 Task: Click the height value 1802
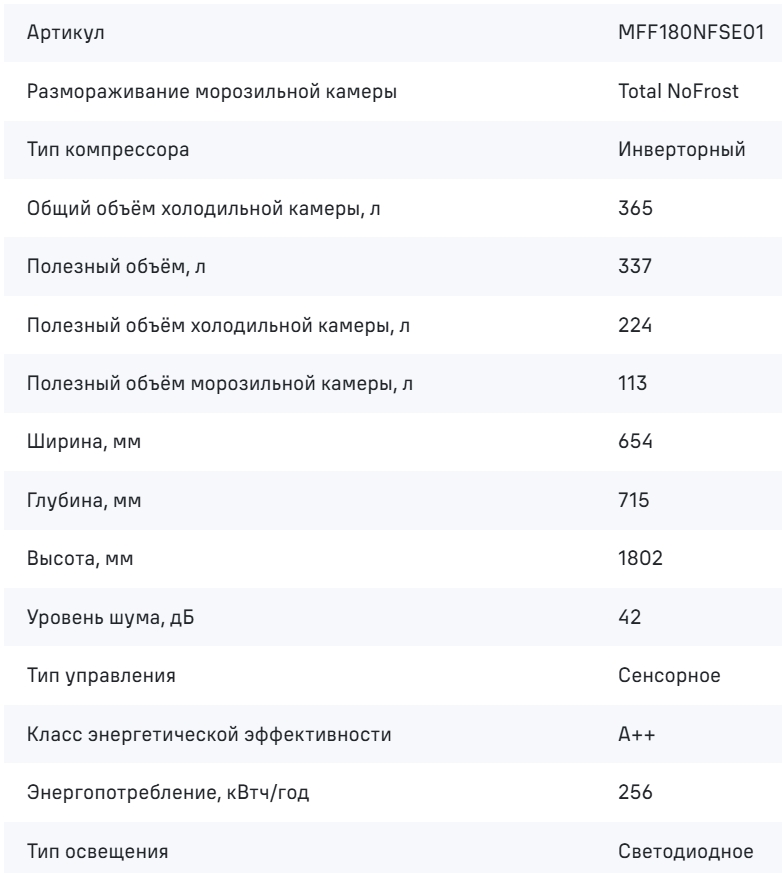tap(641, 558)
